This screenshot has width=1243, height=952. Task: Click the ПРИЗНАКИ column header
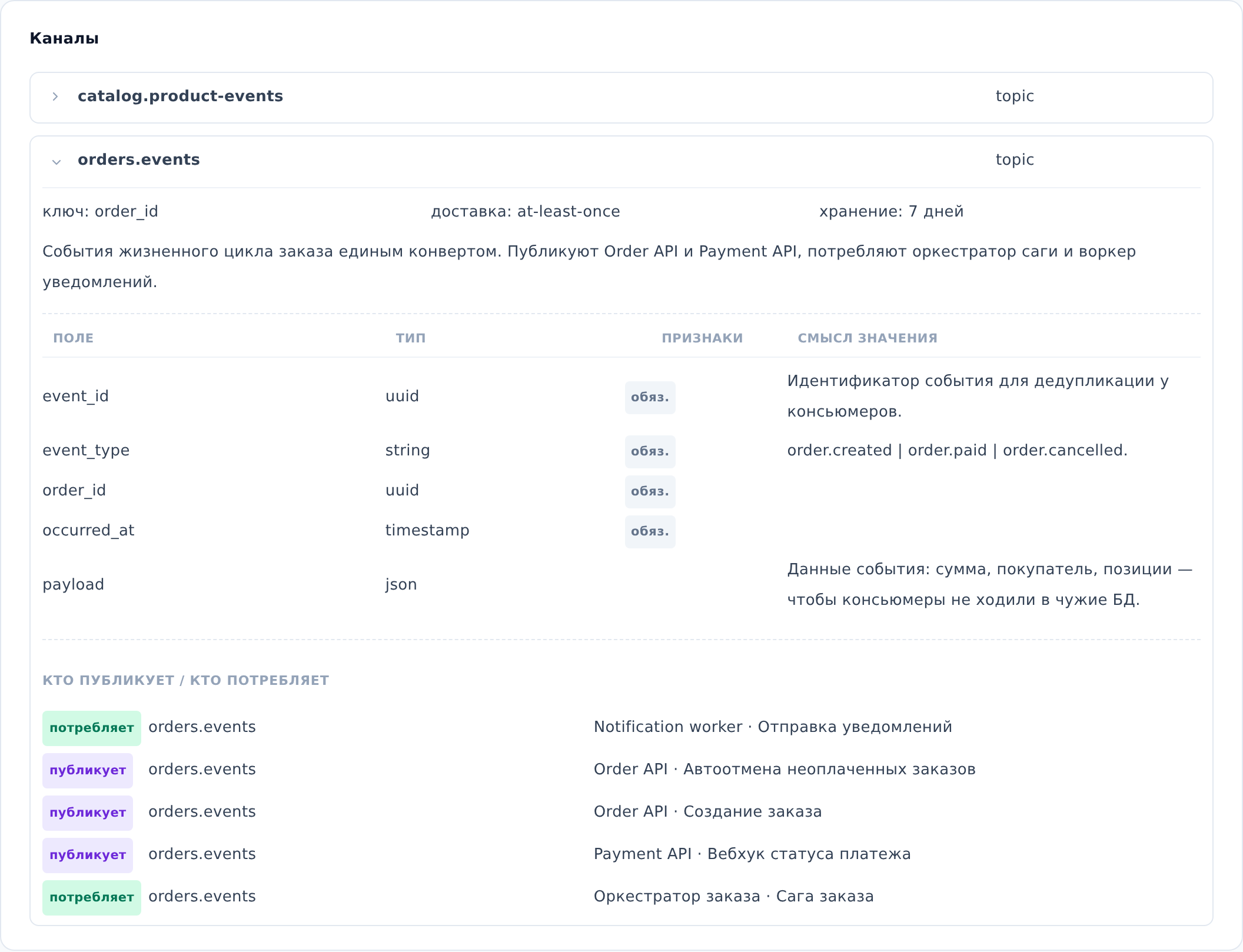702,338
